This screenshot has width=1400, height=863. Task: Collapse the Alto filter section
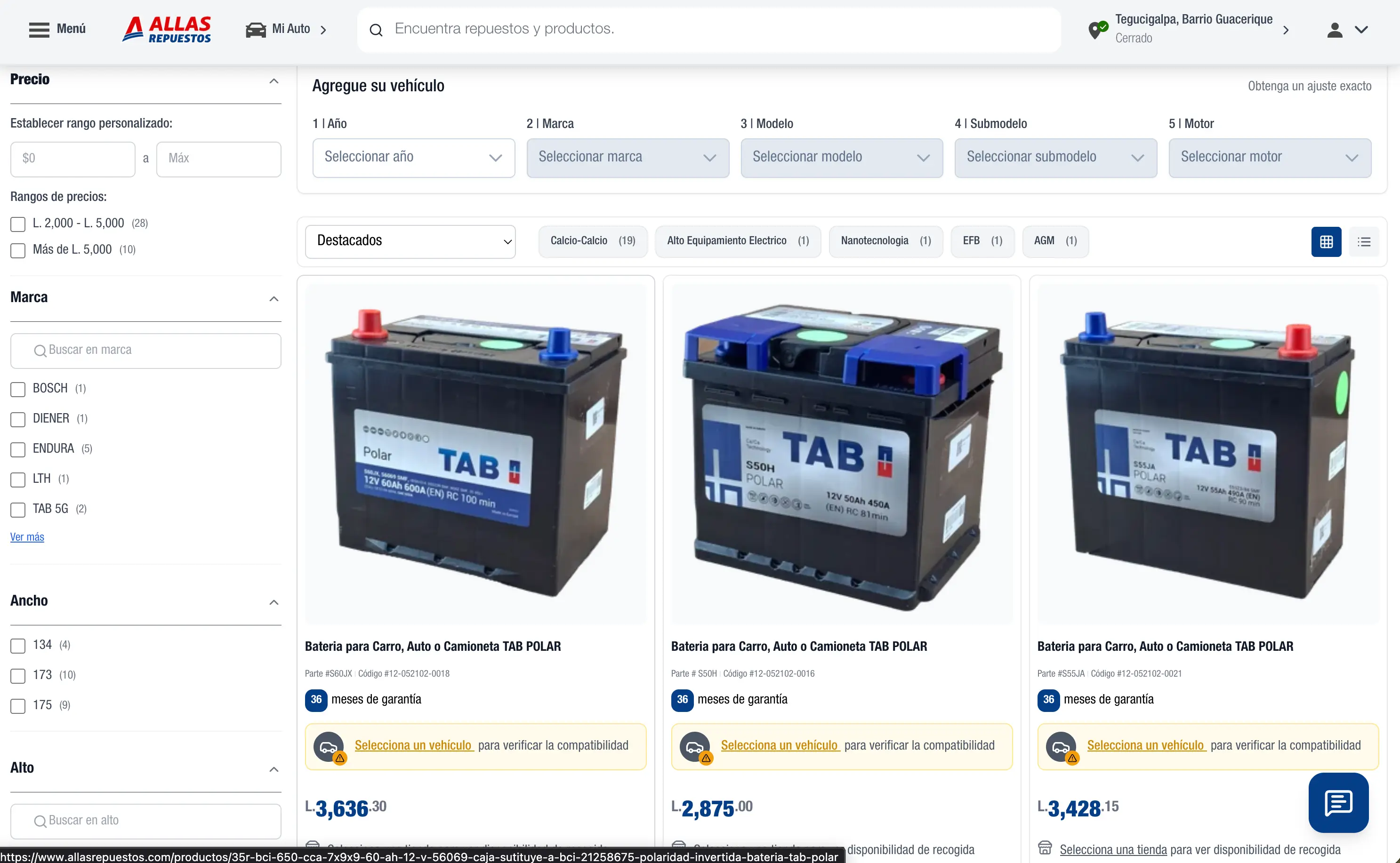[274, 769]
